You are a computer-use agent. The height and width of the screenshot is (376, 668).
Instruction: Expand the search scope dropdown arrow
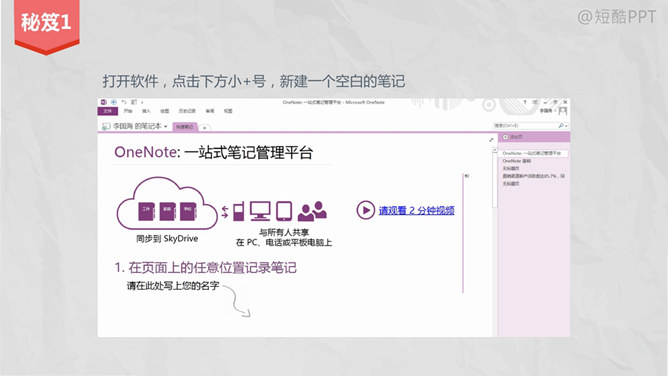coord(566,126)
